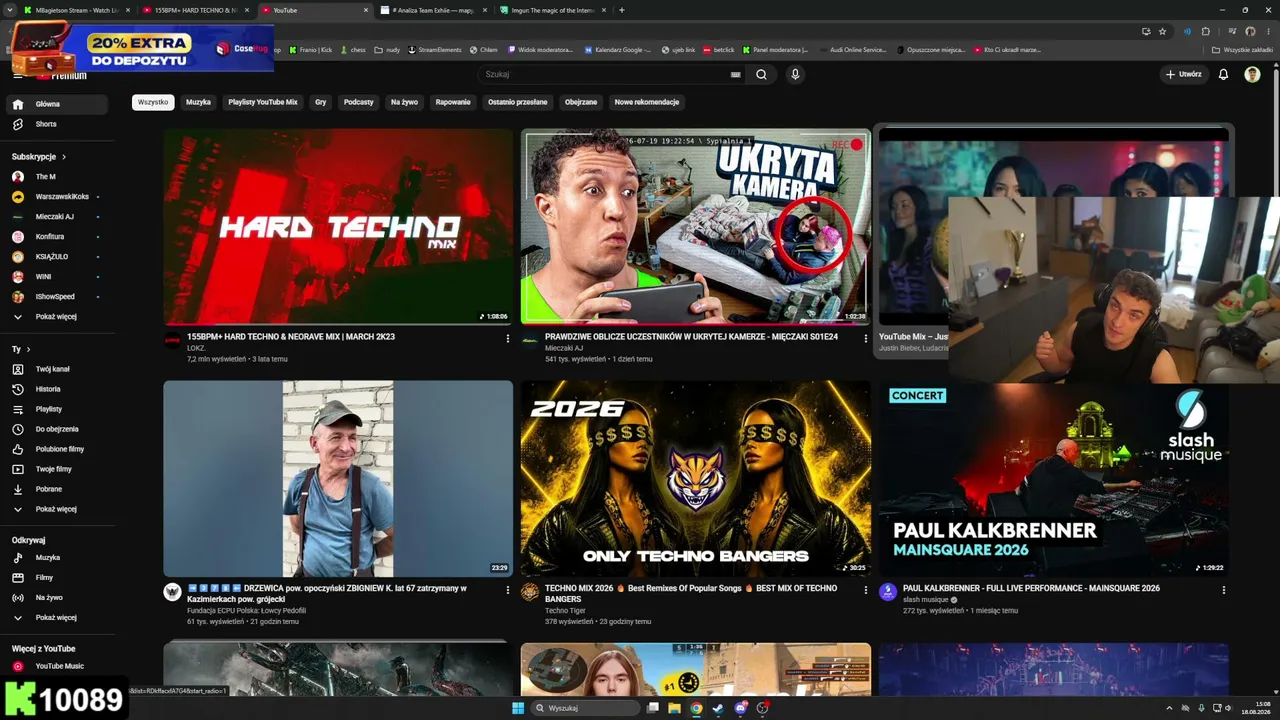Expand more subscriptions with Pokaż więcej

point(58,317)
